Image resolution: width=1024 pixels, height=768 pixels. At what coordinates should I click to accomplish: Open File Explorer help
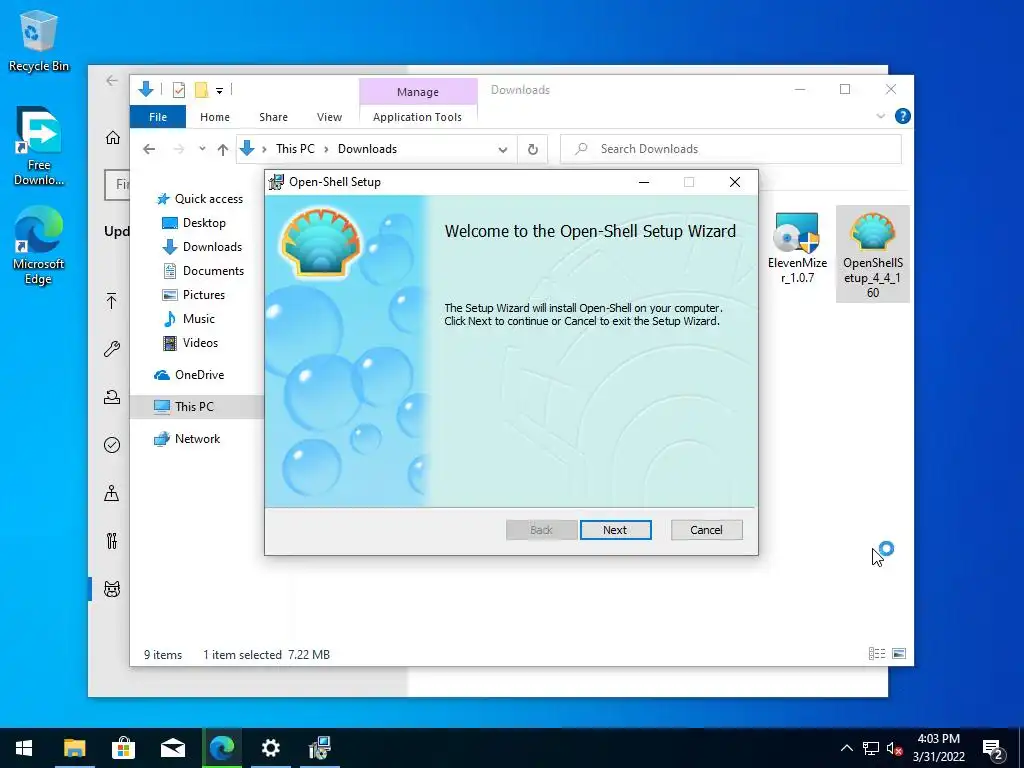click(903, 116)
